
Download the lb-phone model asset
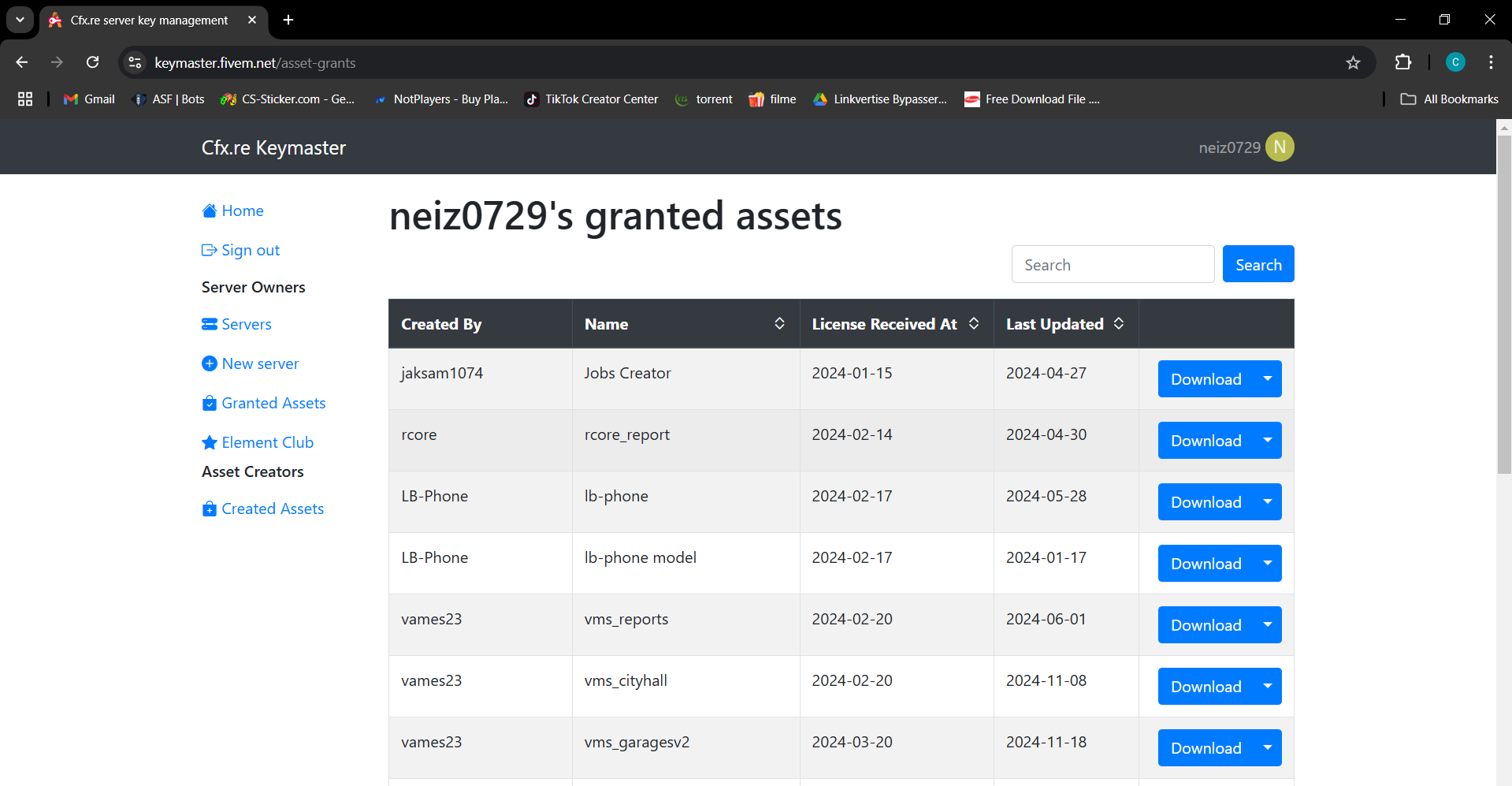click(x=1206, y=564)
